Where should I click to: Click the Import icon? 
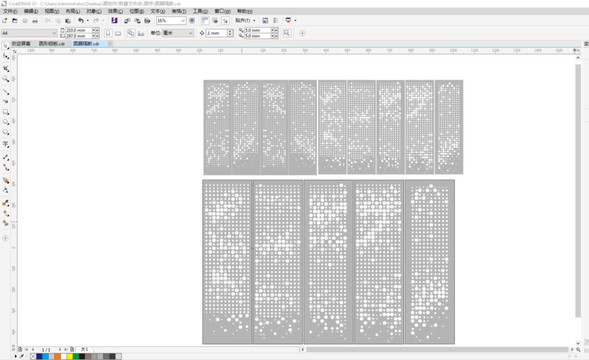(127, 21)
